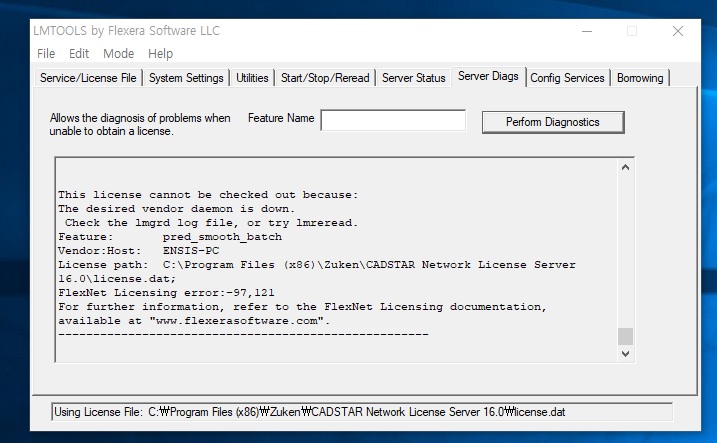The width and height of the screenshot is (717, 443).
Task: Open the Mode menu
Action: coord(118,53)
